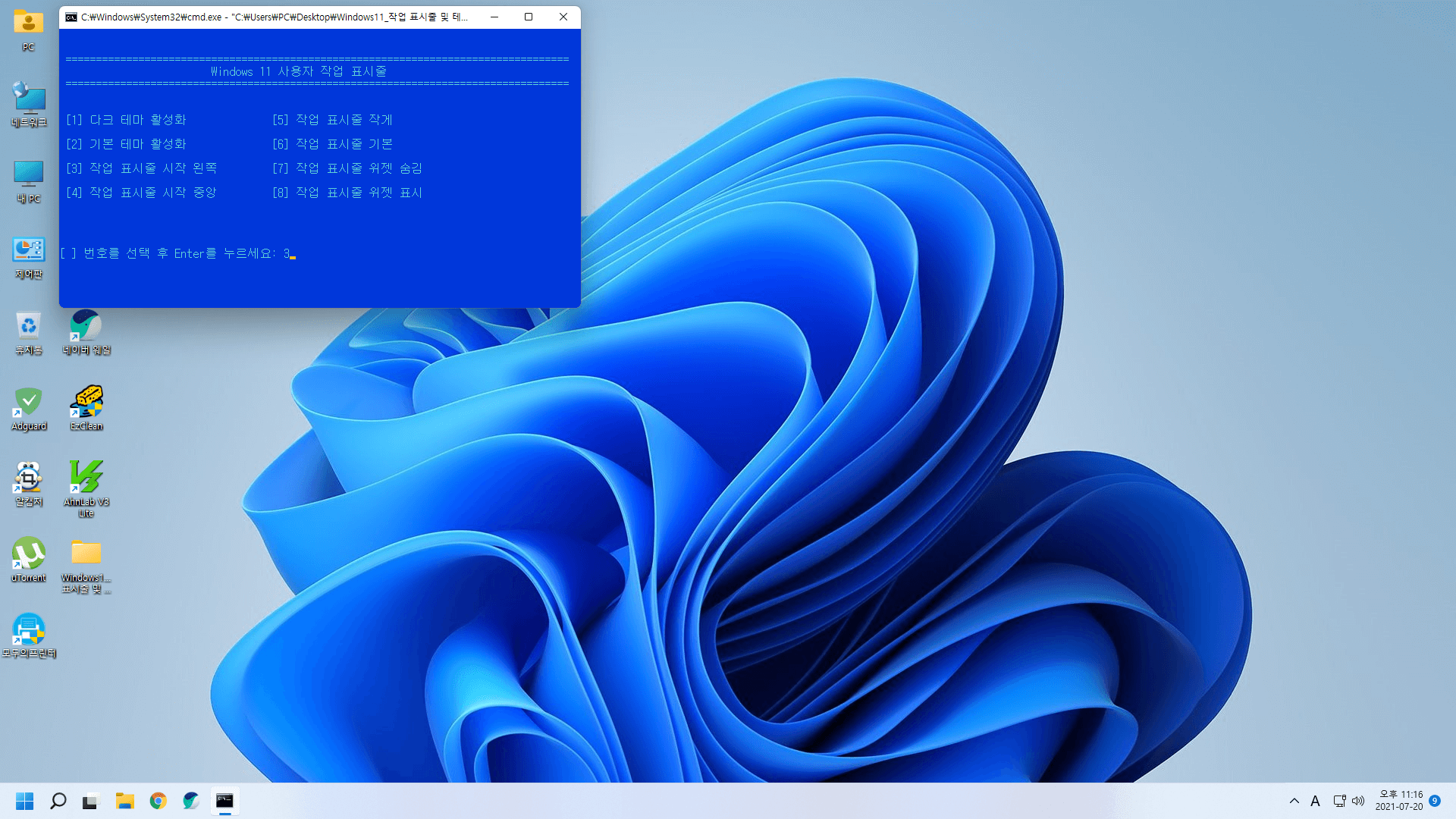Click the cmd window title bar text
1456x819 pixels.
tap(275, 17)
